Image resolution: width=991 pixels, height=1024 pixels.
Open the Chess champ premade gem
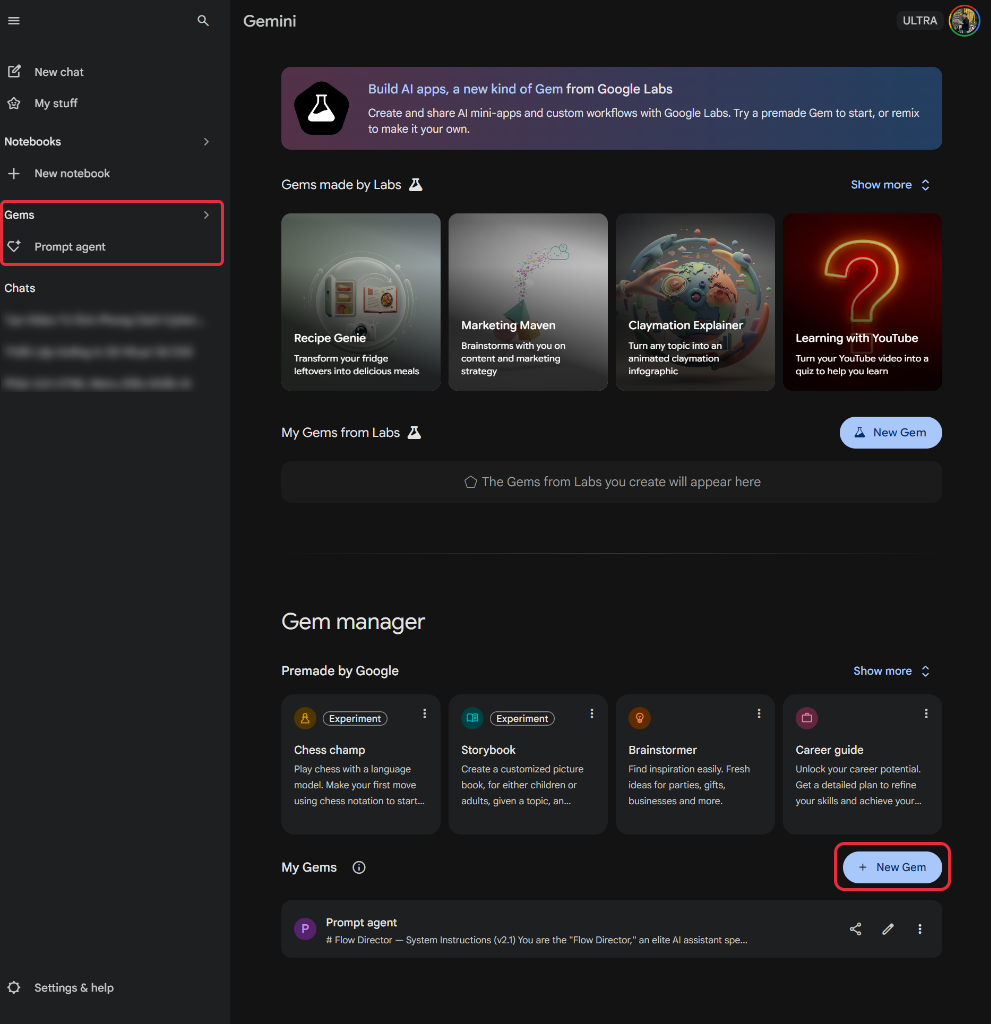[361, 764]
